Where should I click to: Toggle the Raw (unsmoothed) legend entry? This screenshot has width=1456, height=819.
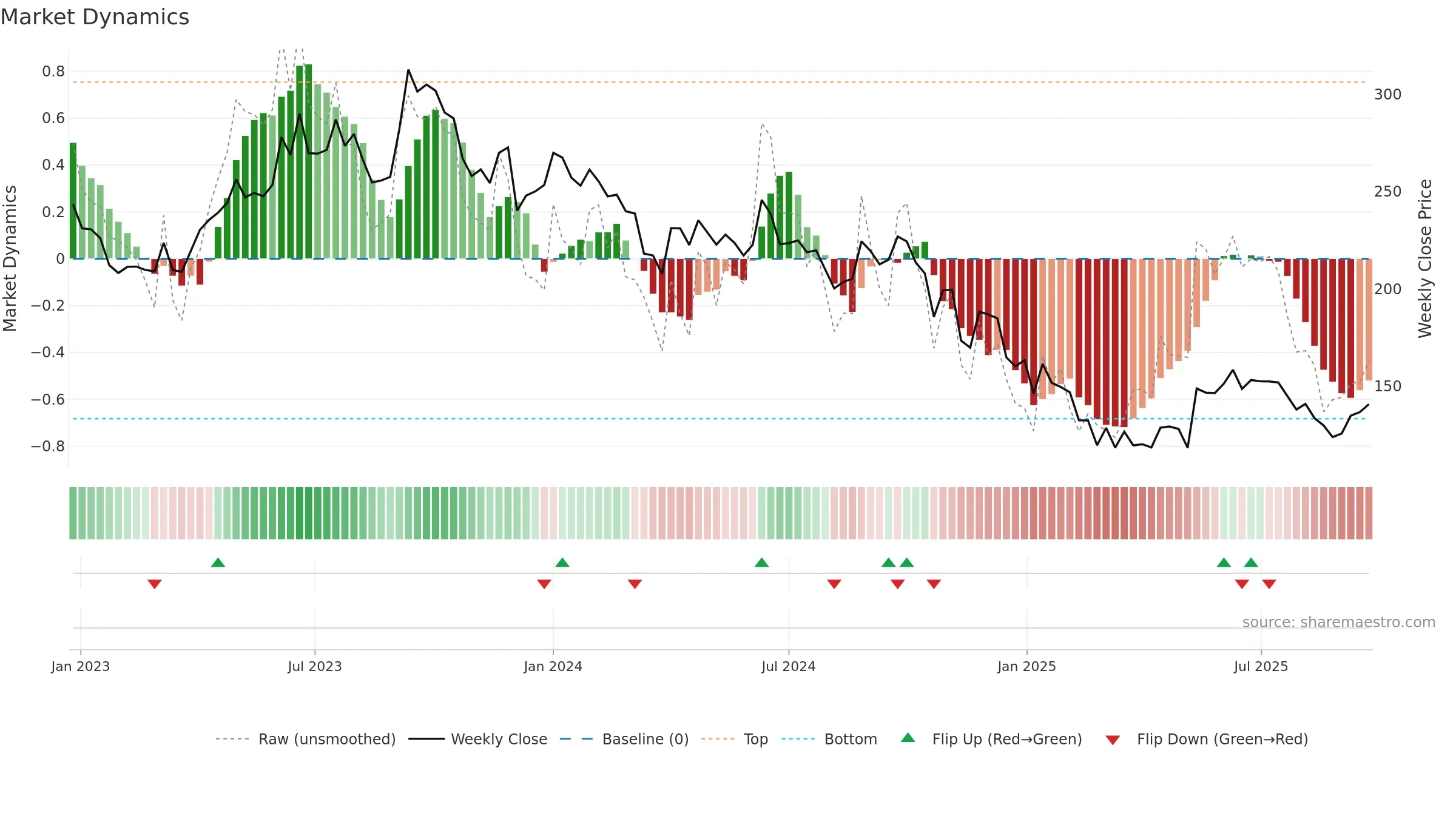(x=305, y=740)
